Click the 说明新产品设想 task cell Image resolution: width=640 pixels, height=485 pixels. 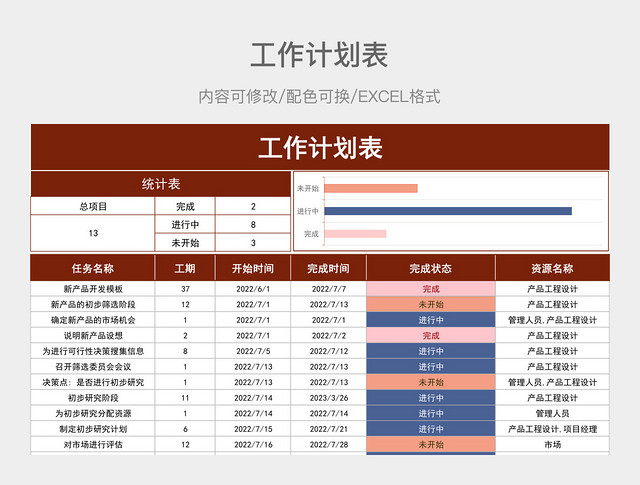click(93, 335)
